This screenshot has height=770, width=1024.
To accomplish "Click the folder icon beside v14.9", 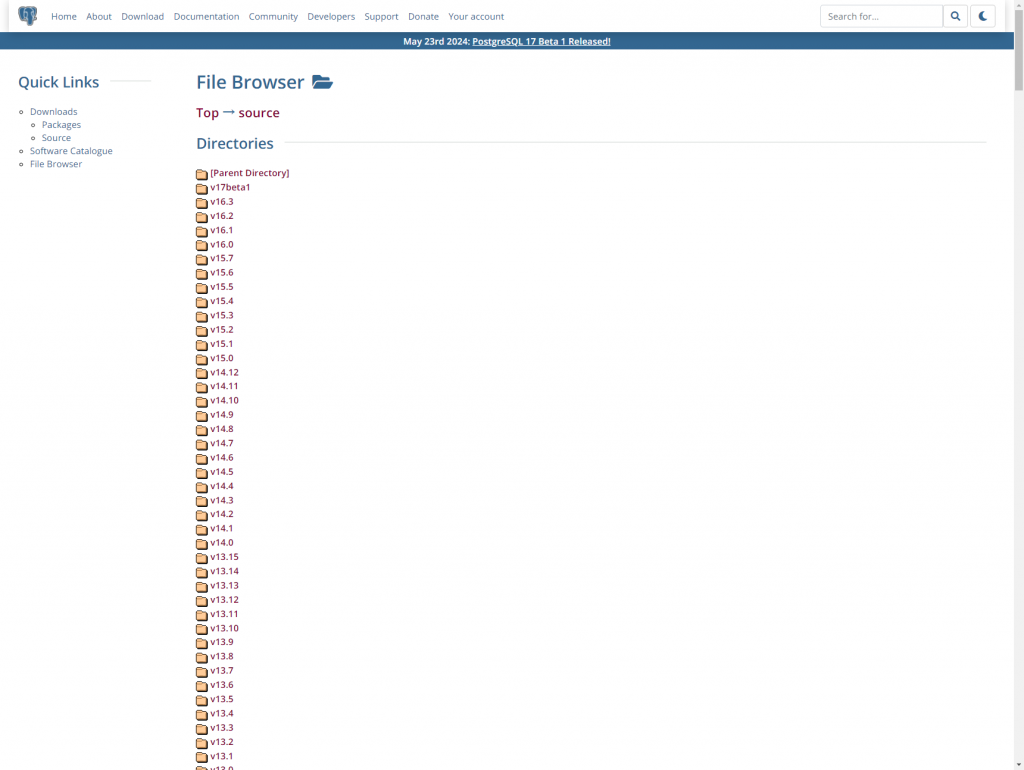I will [202, 415].
